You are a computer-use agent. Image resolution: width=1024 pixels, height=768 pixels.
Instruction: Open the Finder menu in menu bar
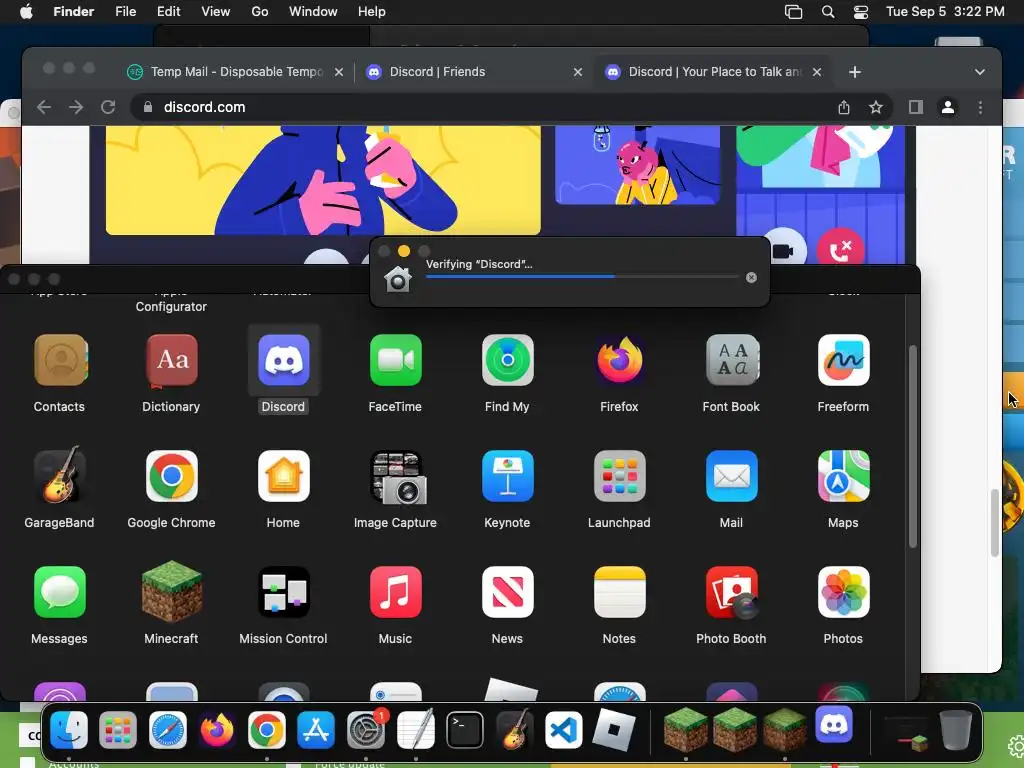click(x=74, y=12)
